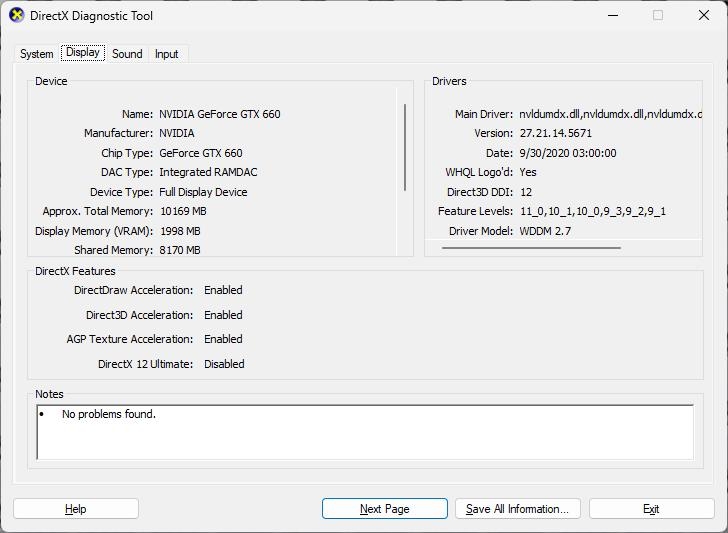Click the Driver Model WDDM 2.7 value
728x533 pixels.
[545, 231]
